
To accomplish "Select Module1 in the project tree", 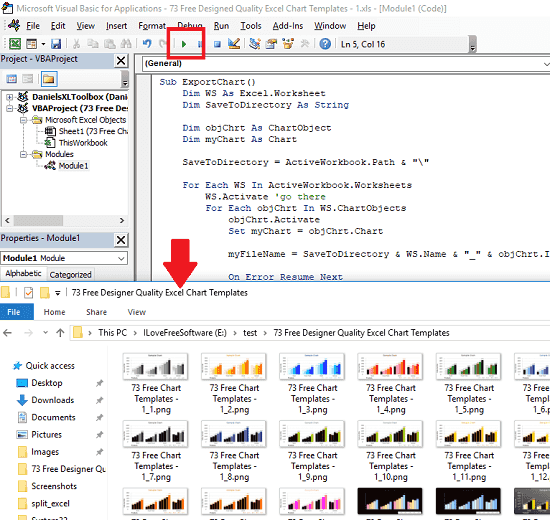I will [x=73, y=166].
